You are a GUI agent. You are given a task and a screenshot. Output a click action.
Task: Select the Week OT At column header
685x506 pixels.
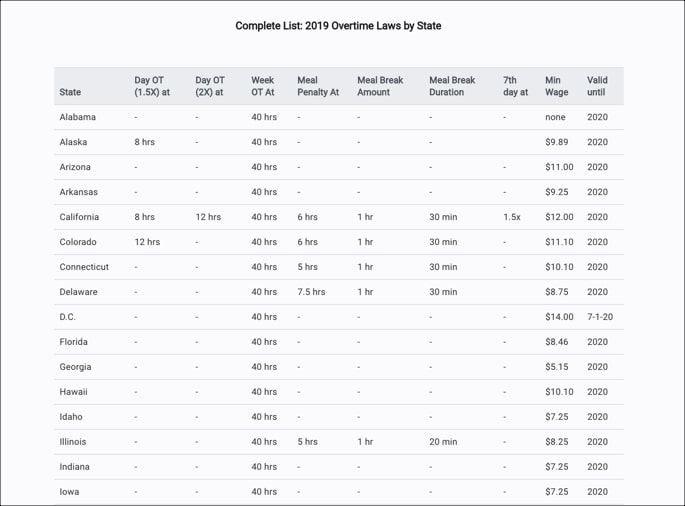(x=263, y=86)
